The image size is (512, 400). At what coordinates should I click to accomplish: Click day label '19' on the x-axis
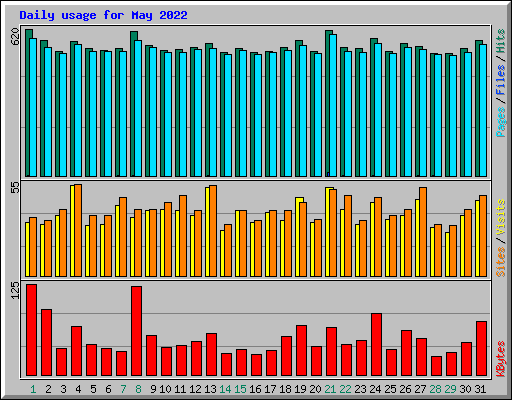tap(300, 389)
